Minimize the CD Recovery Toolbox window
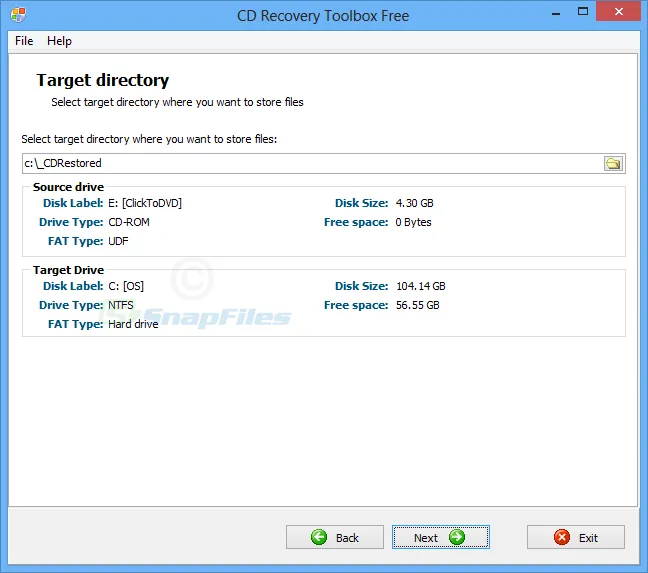Viewport: 648px width, 573px height. 556,12
